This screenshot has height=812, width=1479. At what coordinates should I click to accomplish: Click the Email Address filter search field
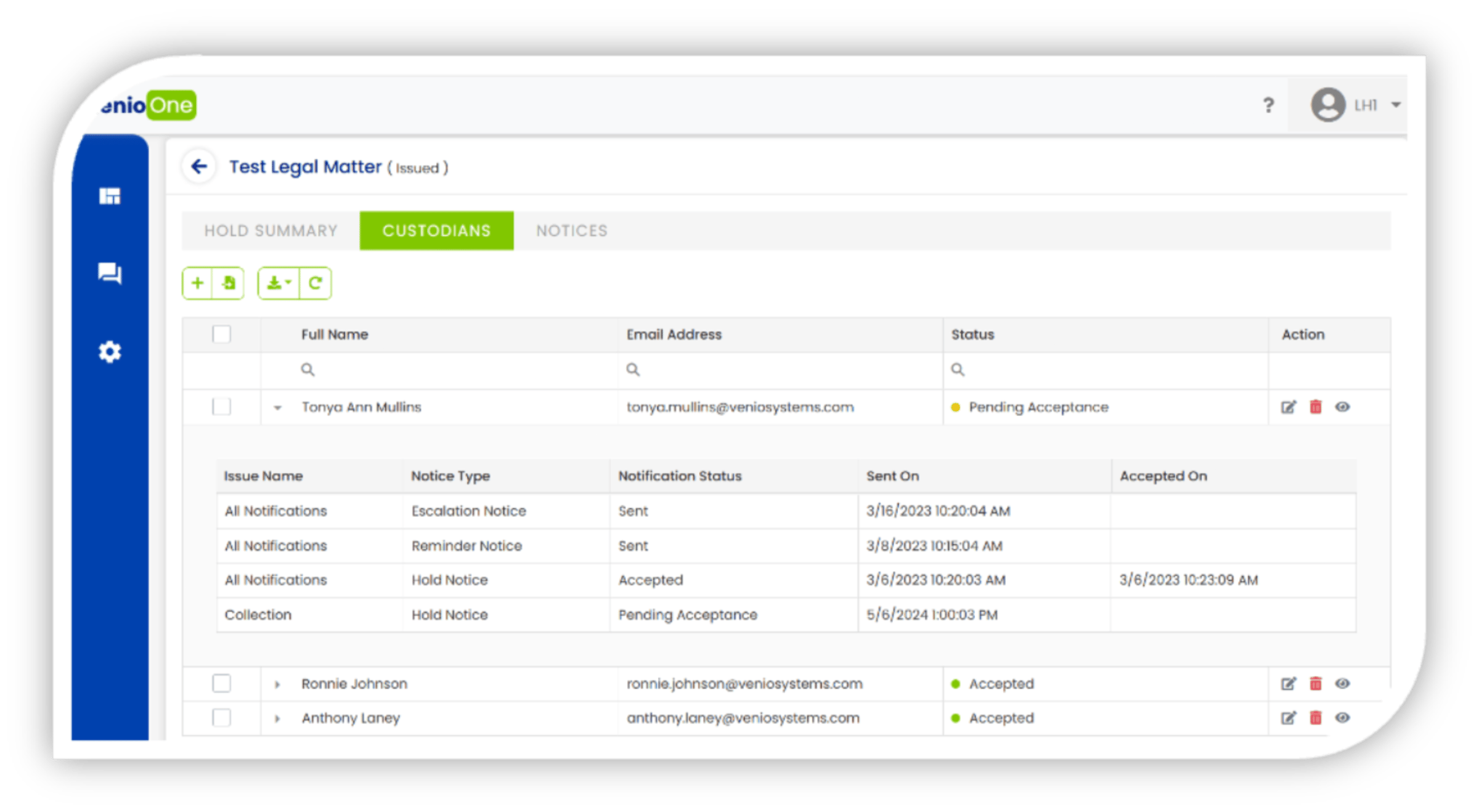780,370
